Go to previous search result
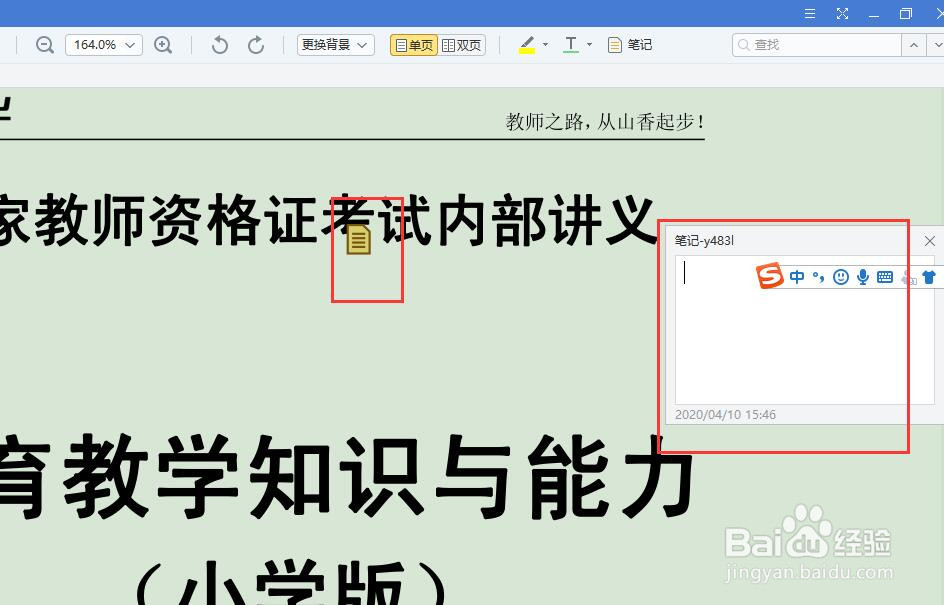 (914, 45)
